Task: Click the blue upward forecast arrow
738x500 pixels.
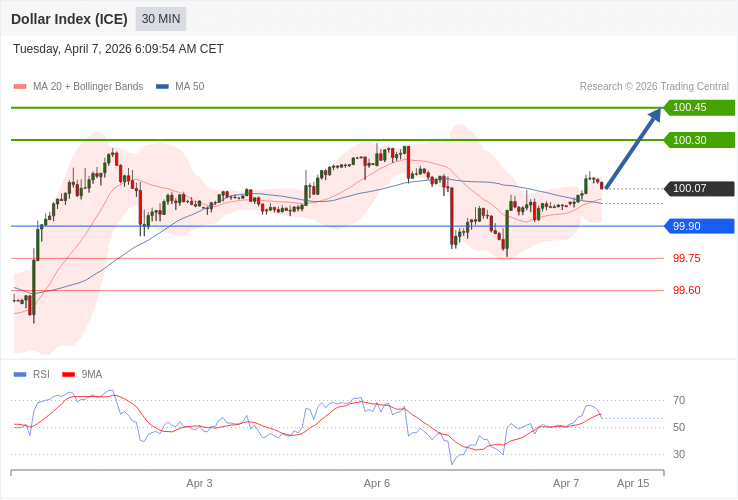Action: [633, 148]
